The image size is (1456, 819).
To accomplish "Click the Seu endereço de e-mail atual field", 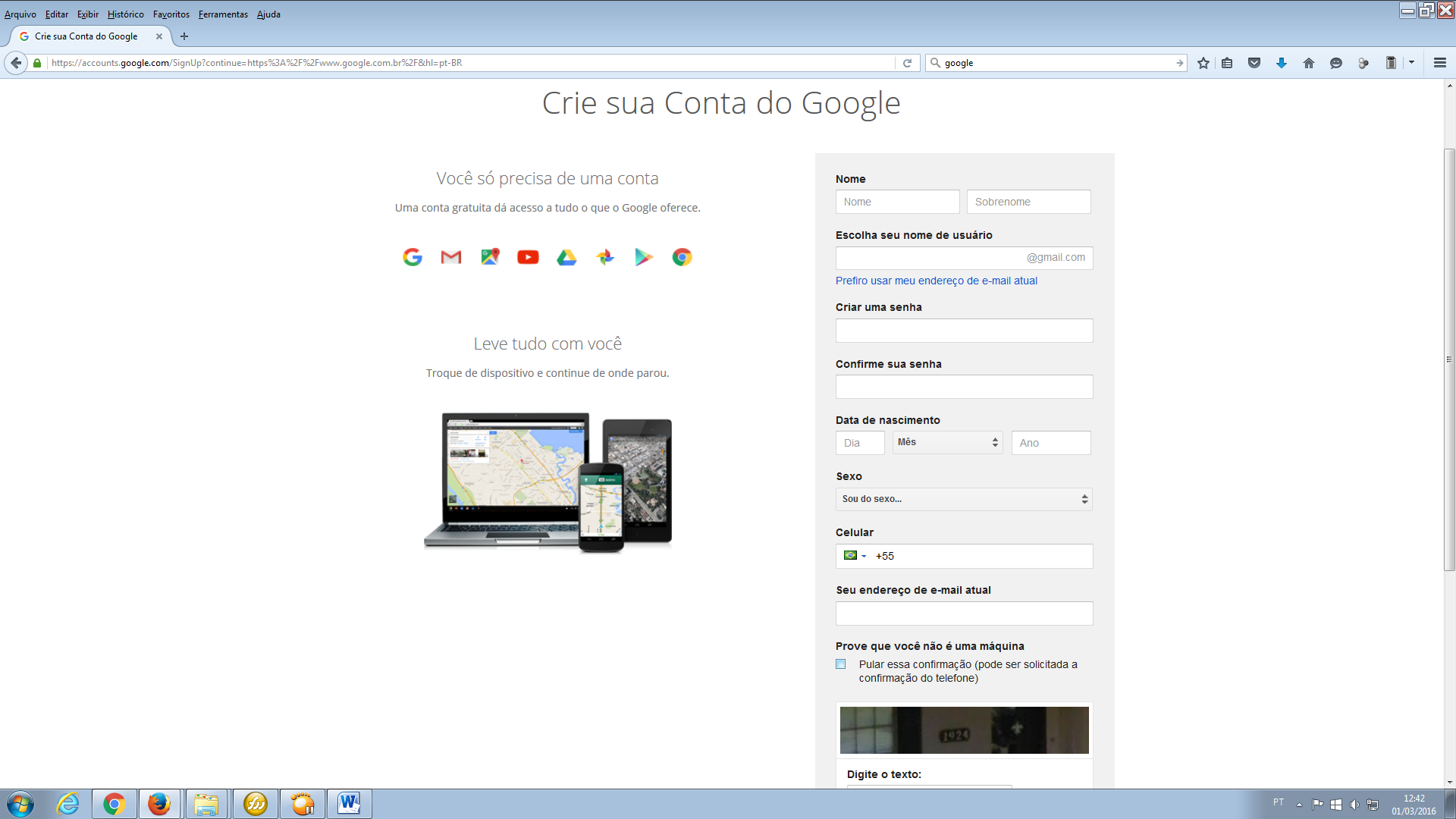I will [964, 613].
